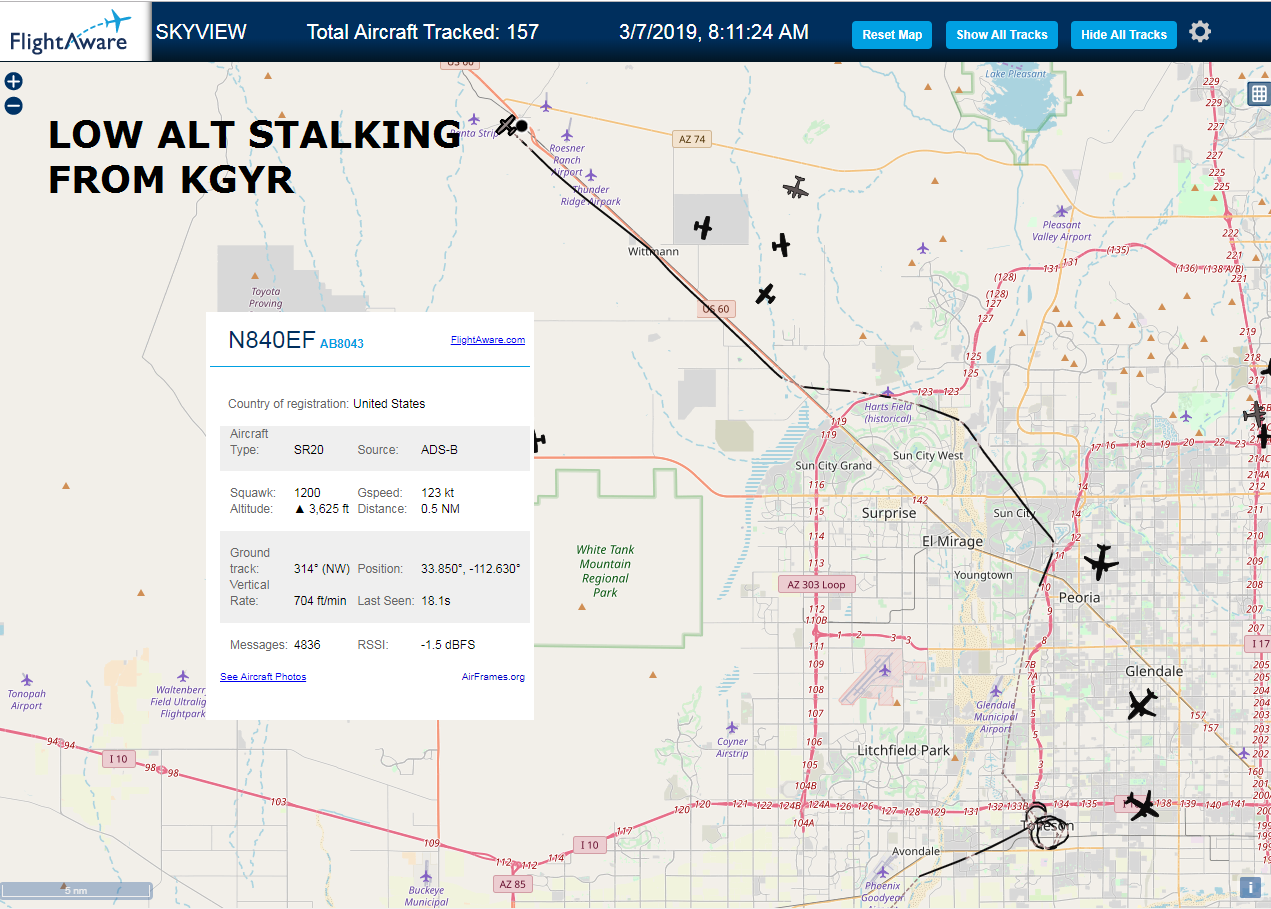Screen dimensions: 1271x909
Task: Click the Squawk value 1200
Action: (x=307, y=493)
